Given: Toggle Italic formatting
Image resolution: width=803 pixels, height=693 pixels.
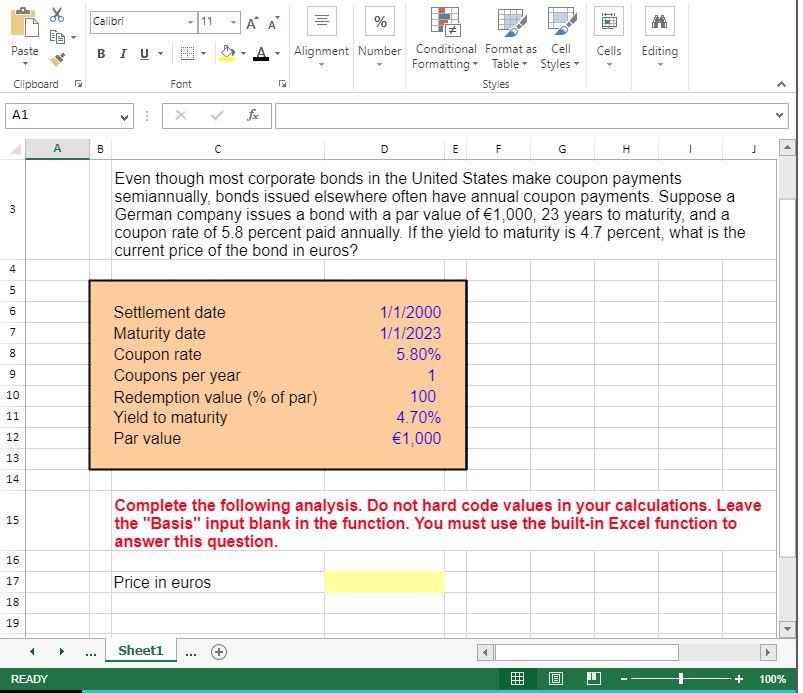Looking at the screenshot, I should click(x=123, y=54).
